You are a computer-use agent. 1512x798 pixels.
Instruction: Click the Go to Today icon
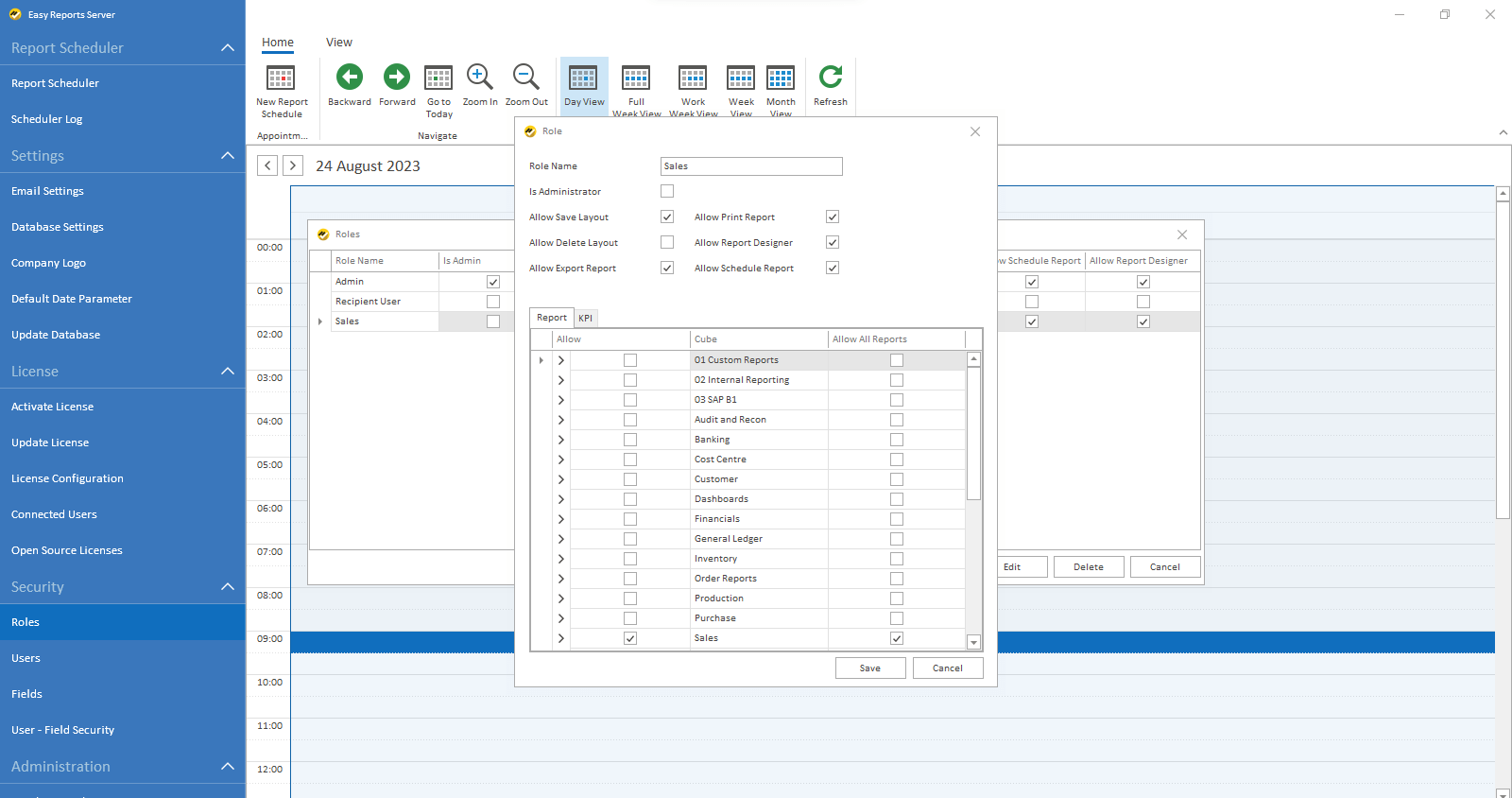point(438,78)
